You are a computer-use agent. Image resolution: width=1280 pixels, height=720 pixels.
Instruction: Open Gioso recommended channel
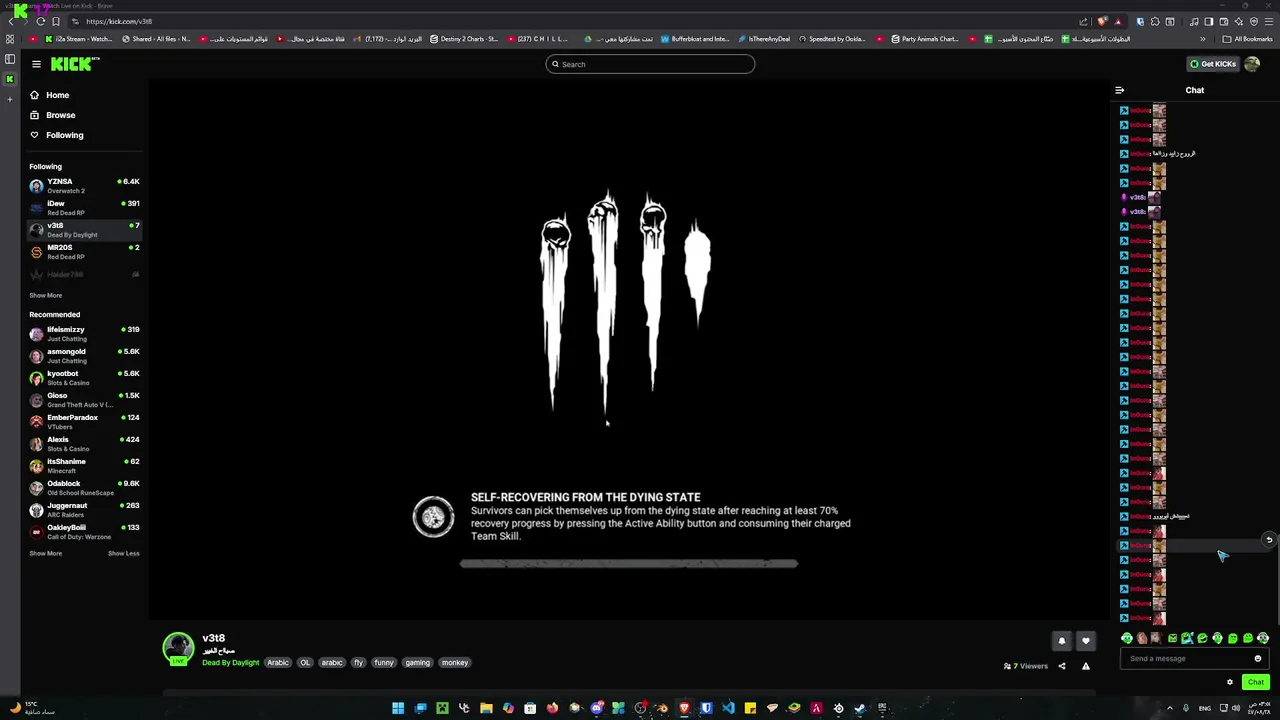(x=85, y=400)
